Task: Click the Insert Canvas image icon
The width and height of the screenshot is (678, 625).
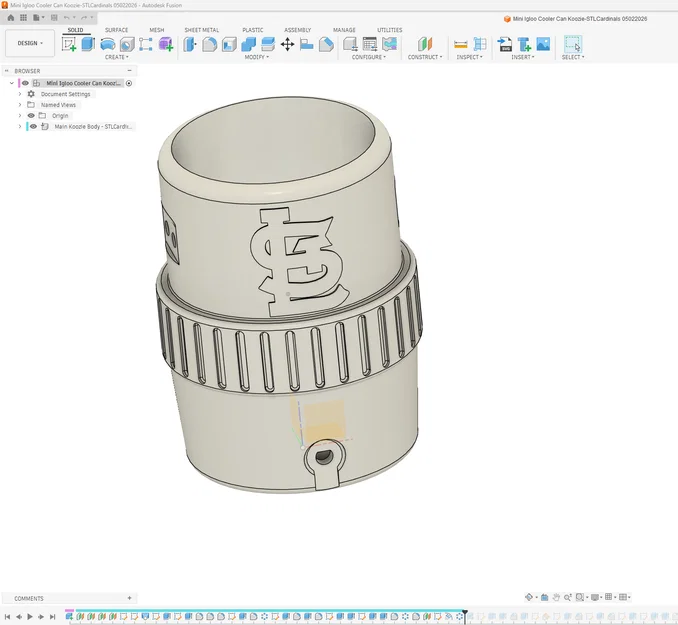Action: click(x=543, y=44)
